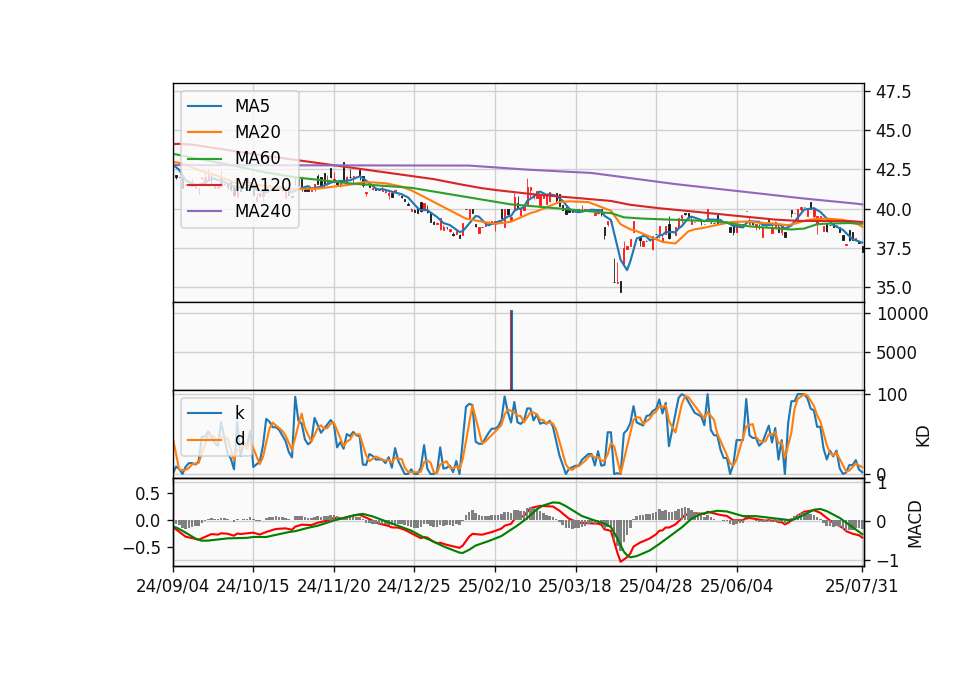This screenshot has height=690, width=960.
Task: Click the 24/09/04 date label
Action: pyautogui.click(x=173, y=586)
